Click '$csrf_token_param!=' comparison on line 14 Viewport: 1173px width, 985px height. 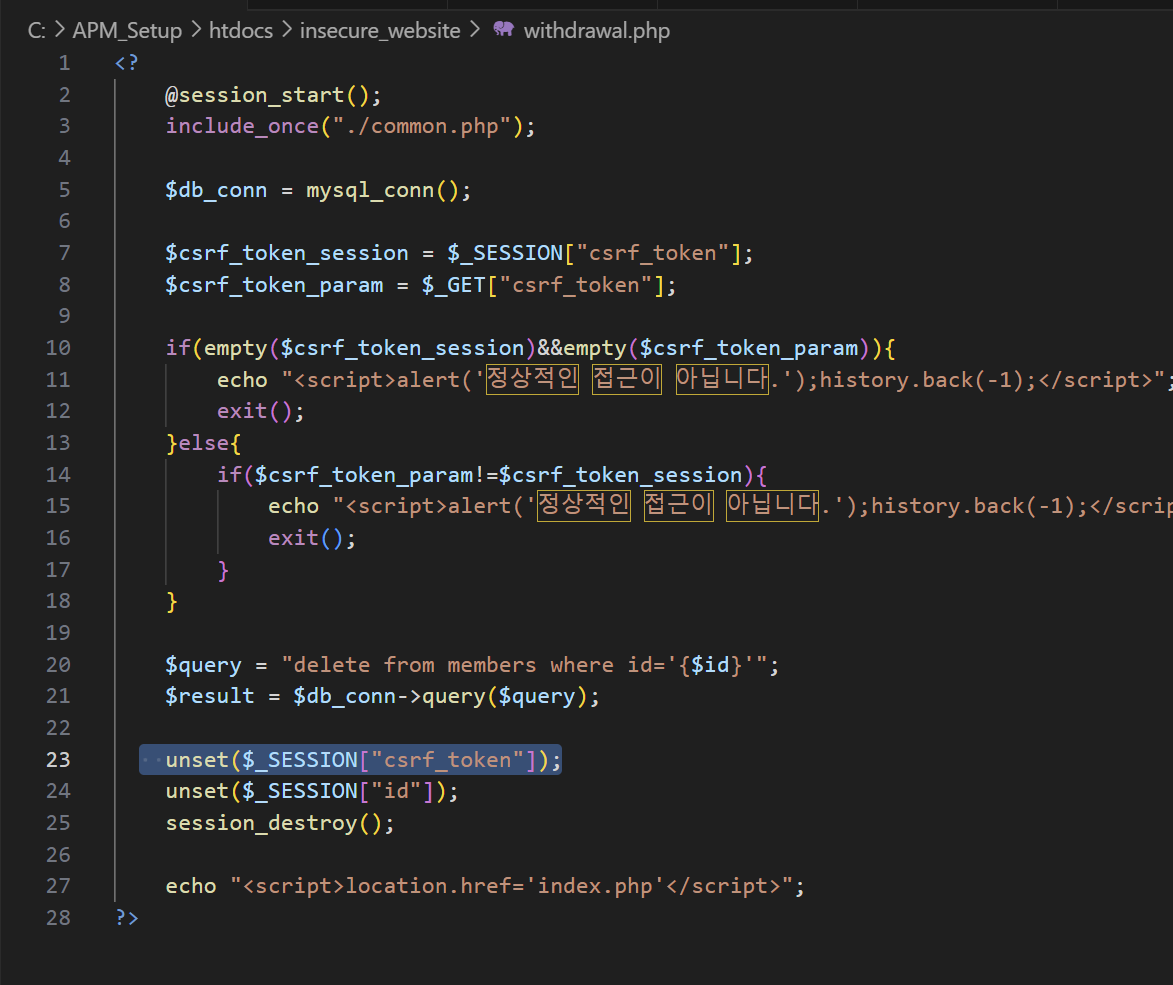[x=376, y=475]
